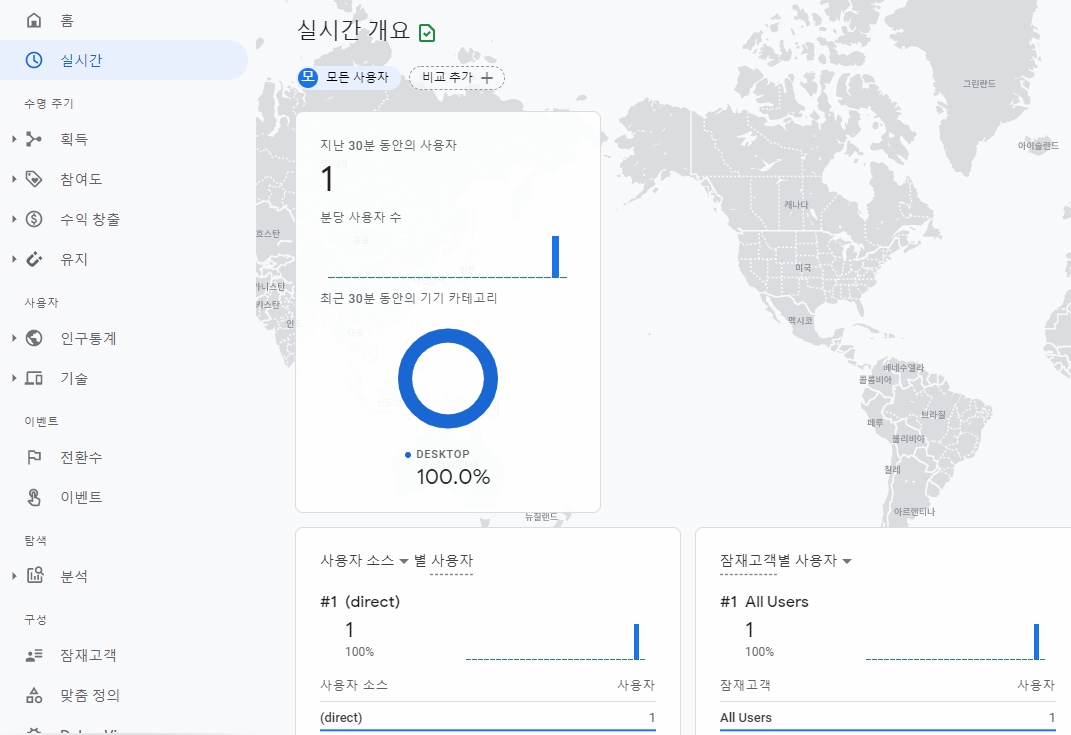Click the blue bar in All Users sparkline
1071x735 pixels.
click(1036, 641)
